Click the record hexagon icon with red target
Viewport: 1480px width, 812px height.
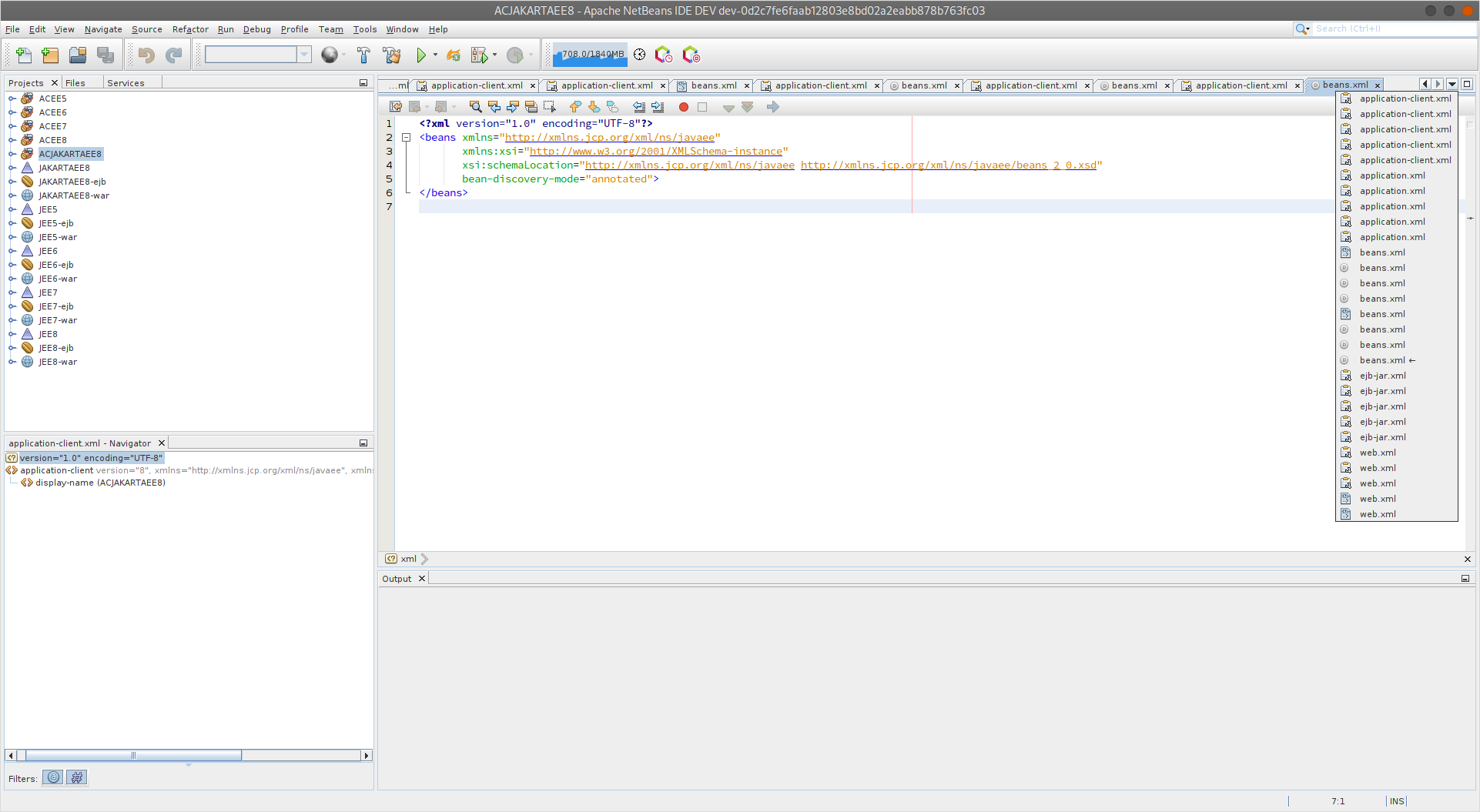pyautogui.click(x=691, y=55)
